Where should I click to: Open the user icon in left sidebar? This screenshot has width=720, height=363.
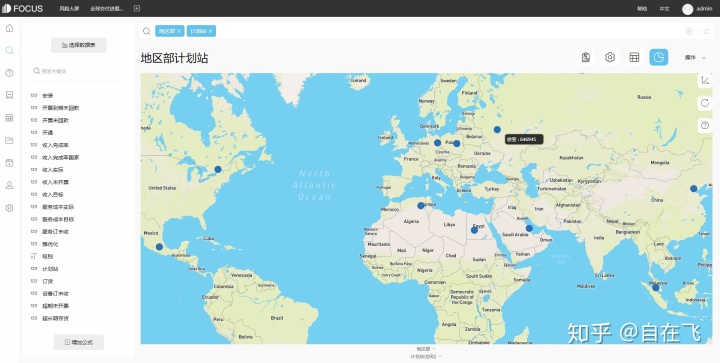point(9,185)
